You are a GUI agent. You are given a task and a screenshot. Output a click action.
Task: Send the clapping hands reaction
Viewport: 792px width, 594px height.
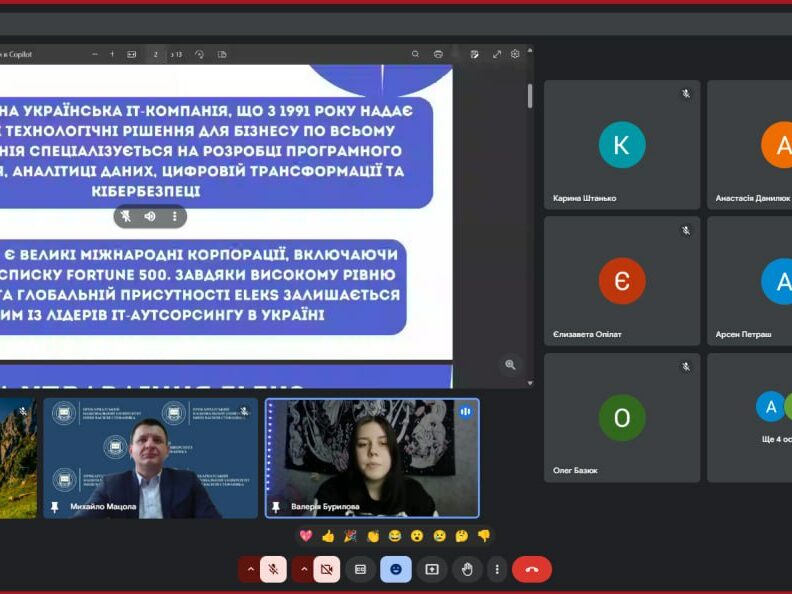[x=373, y=535]
